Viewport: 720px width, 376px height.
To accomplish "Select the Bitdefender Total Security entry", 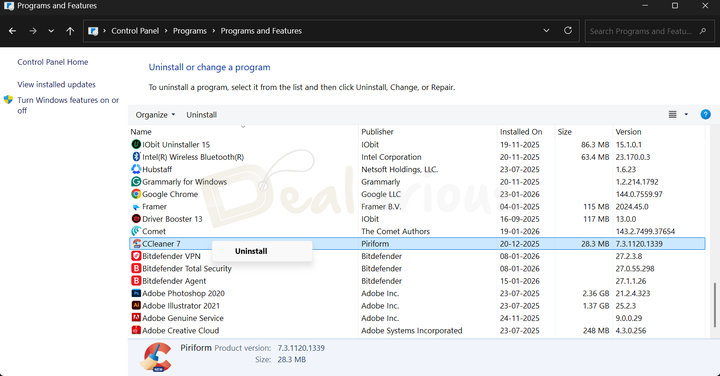I will tap(186, 268).
